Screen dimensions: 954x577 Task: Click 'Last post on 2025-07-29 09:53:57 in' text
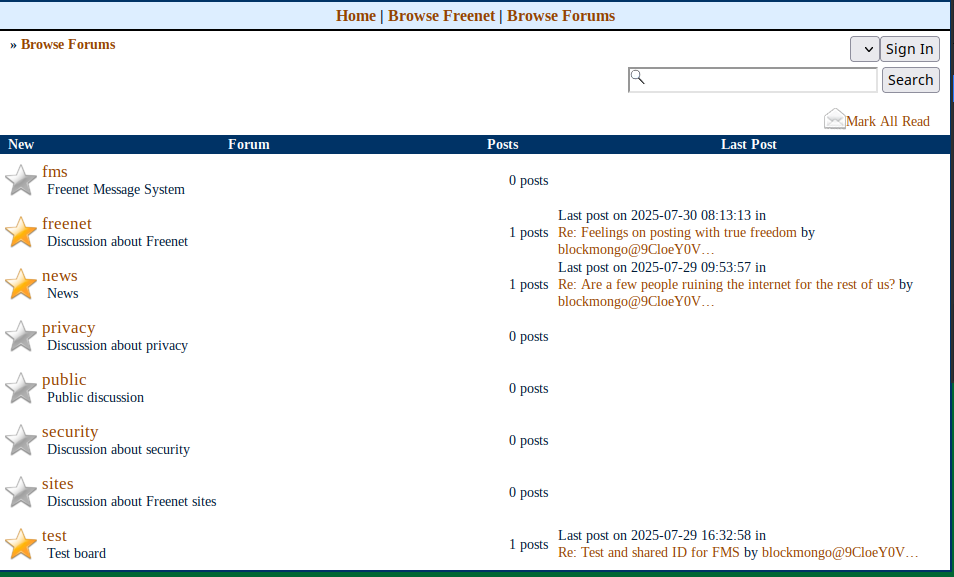click(662, 267)
